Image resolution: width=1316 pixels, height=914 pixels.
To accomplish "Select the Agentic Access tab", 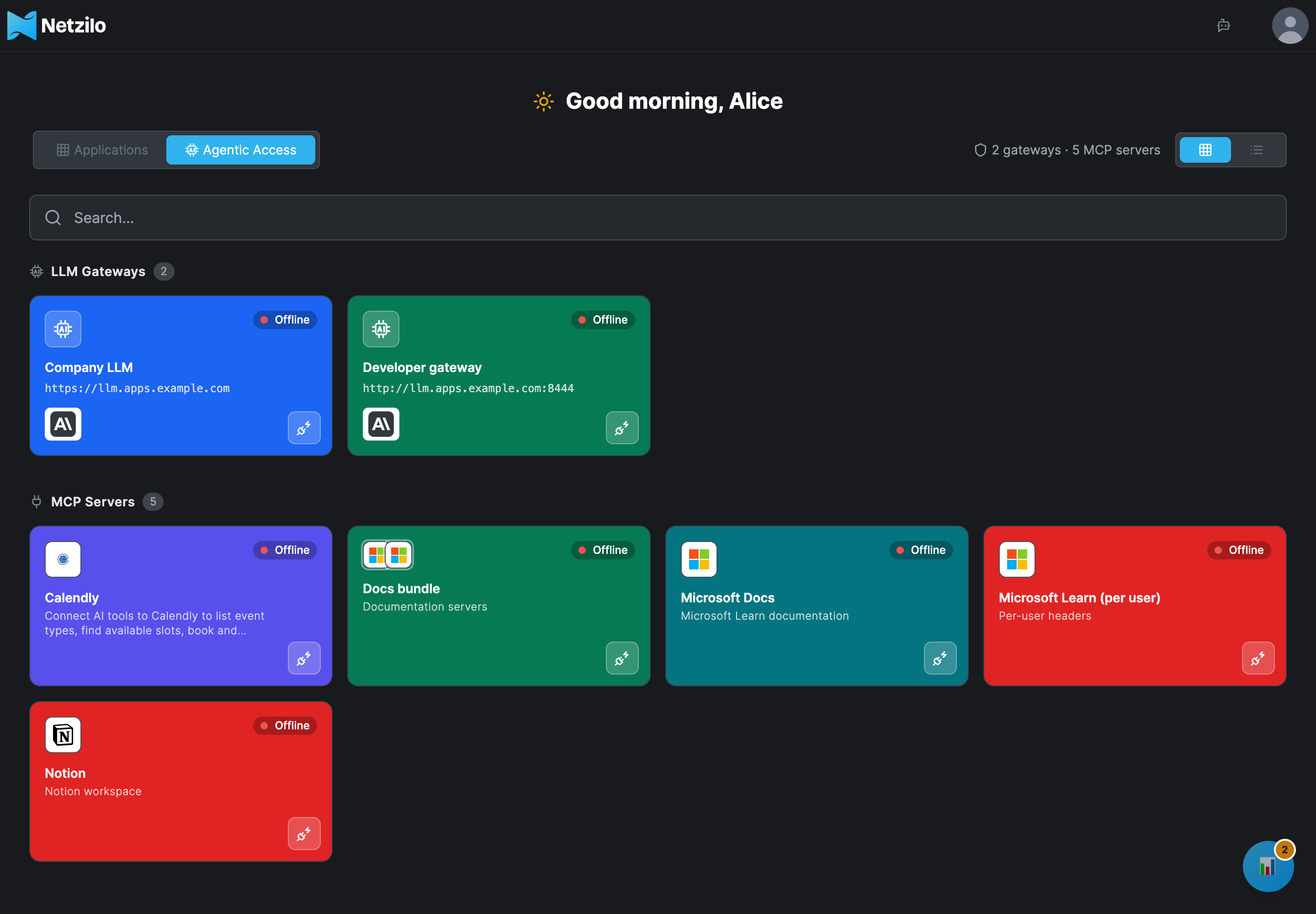I will click(x=240, y=150).
